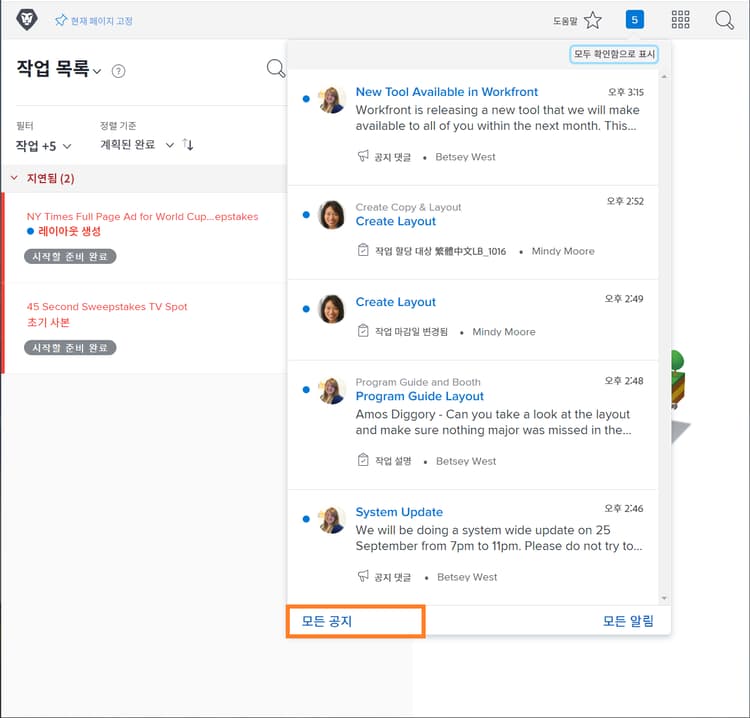
Task: Click avatar on System Update notification
Action: pyautogui.click(x=331, y=519)
